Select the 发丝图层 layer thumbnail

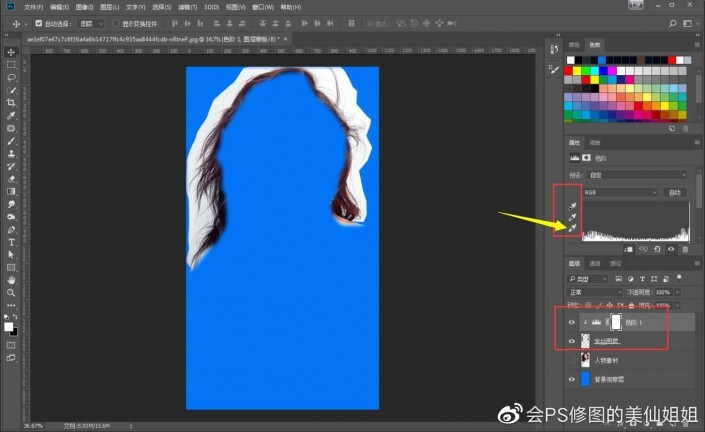pos(586,341)
